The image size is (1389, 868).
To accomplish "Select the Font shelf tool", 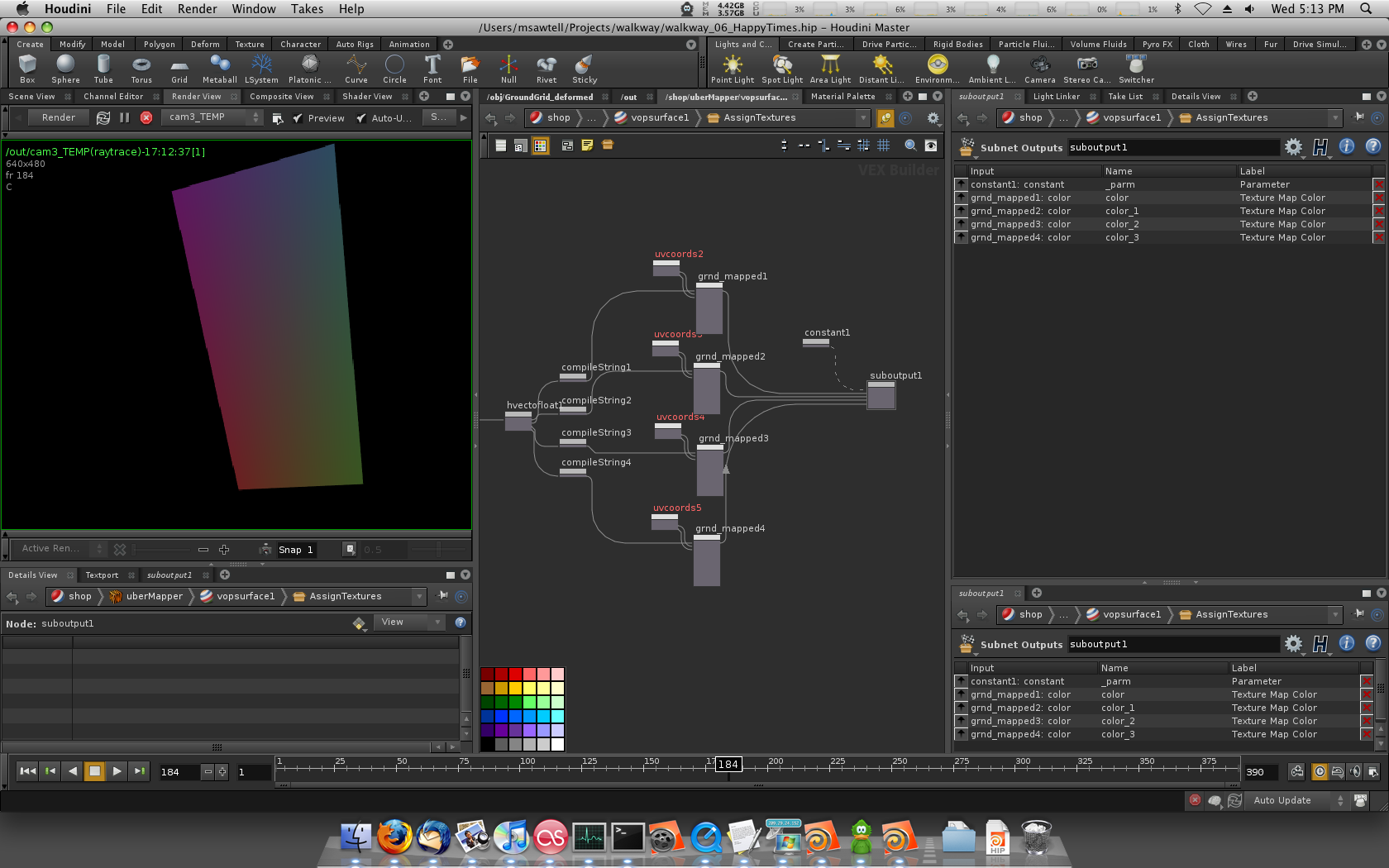I will point(432,69).
